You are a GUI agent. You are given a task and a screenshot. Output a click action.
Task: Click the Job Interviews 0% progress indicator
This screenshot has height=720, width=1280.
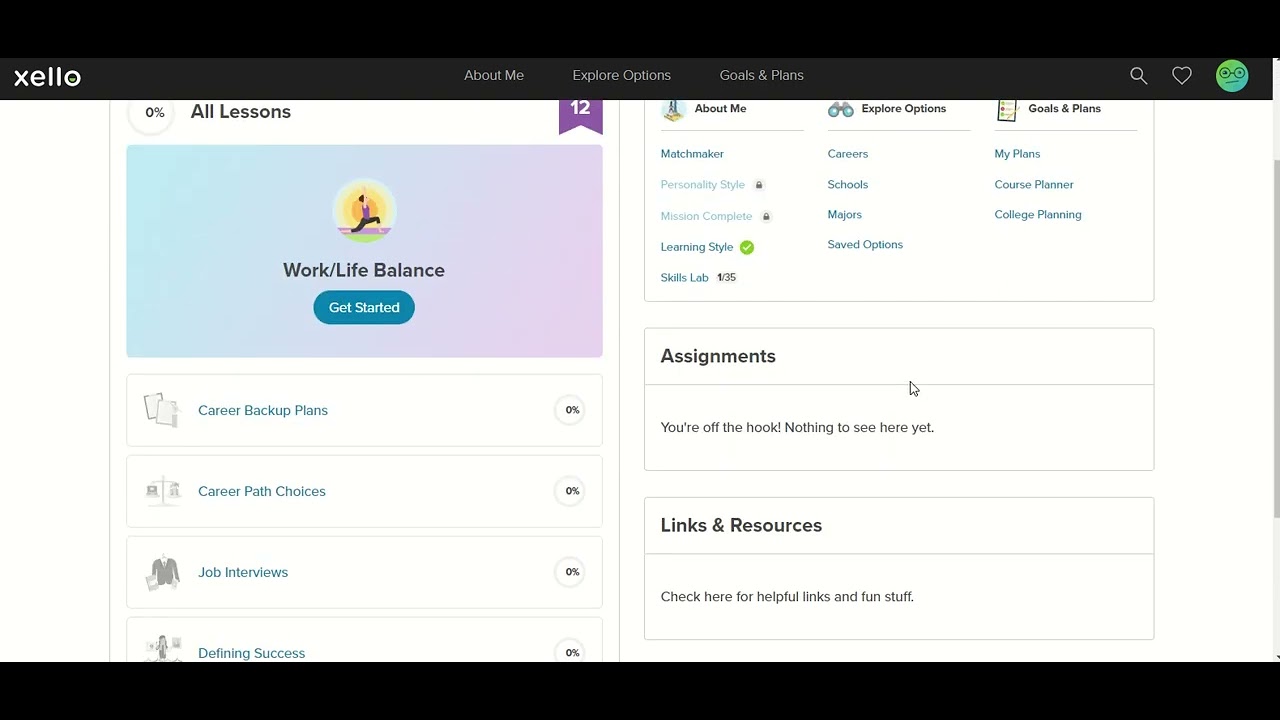[x=572, y=572]
